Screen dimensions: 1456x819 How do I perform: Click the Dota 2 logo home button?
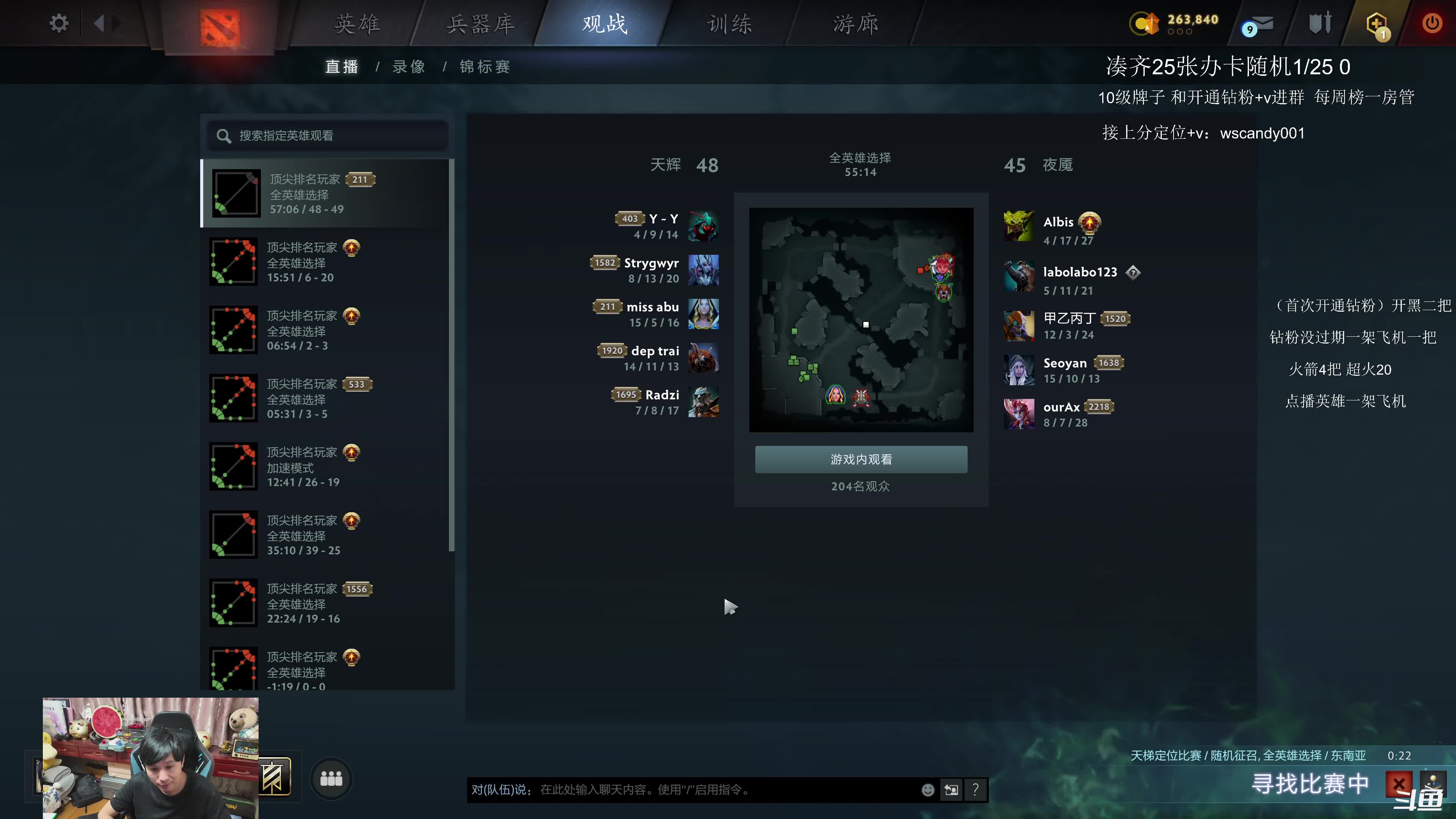coord(220,27)
